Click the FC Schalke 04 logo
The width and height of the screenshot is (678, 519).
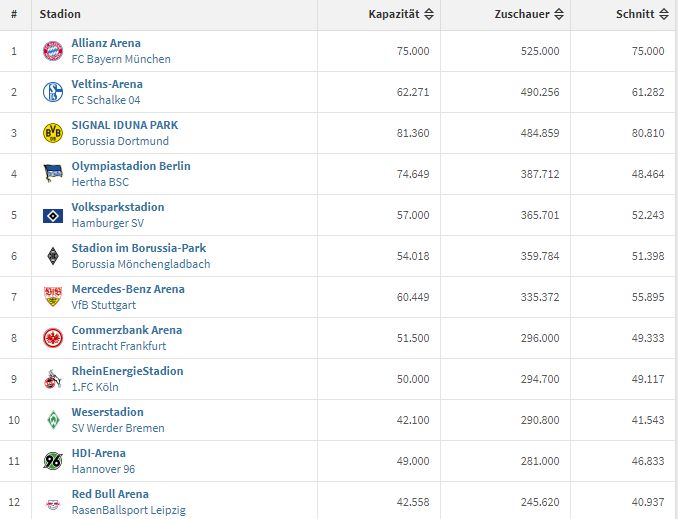[53, 92]
